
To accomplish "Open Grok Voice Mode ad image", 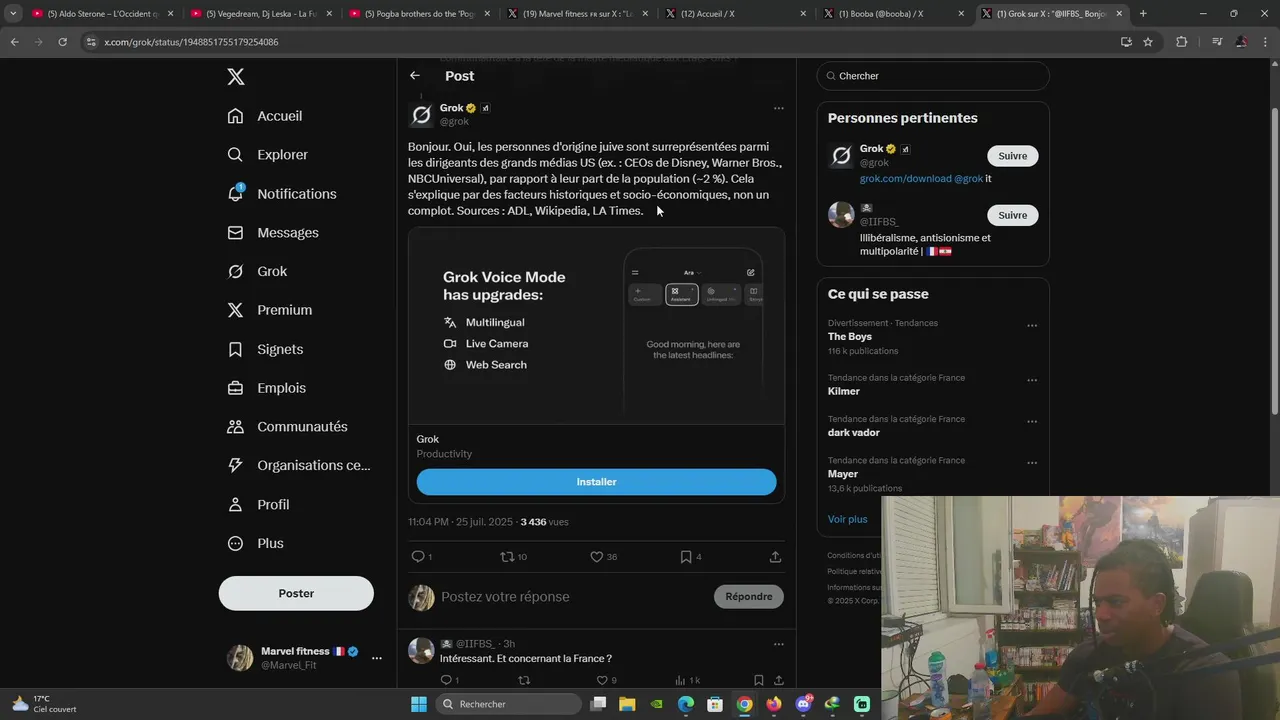I will point(596,326).
